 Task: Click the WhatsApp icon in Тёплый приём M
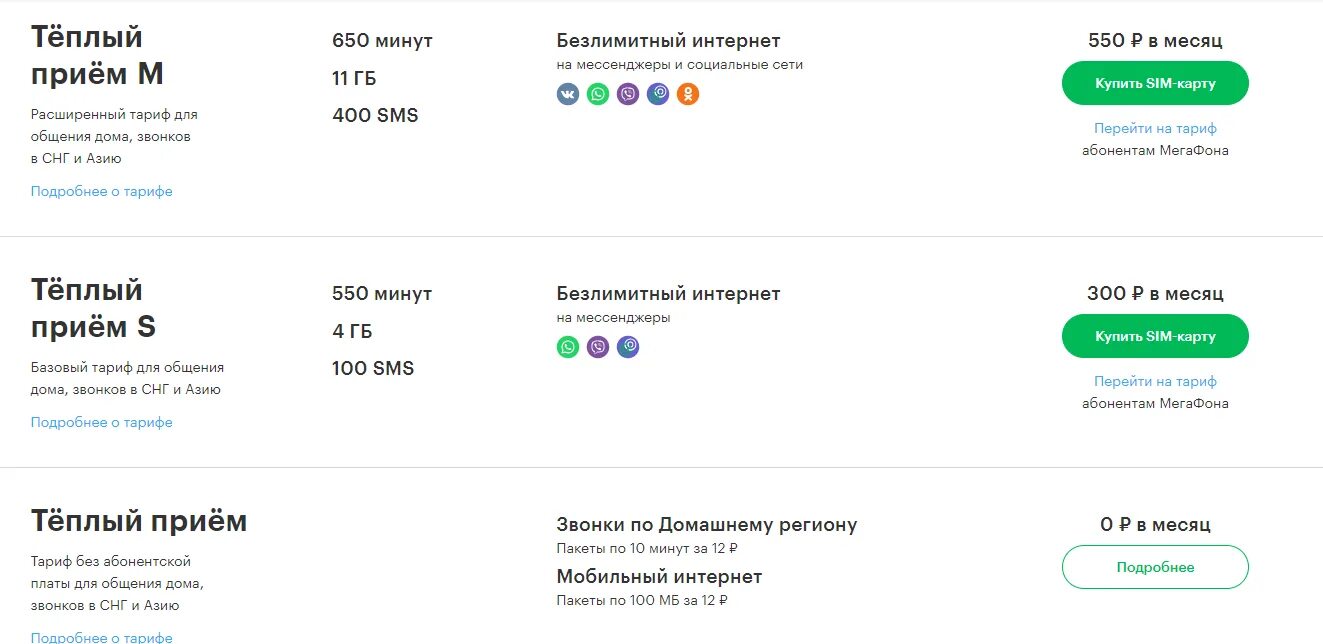(x=598, y=94)
